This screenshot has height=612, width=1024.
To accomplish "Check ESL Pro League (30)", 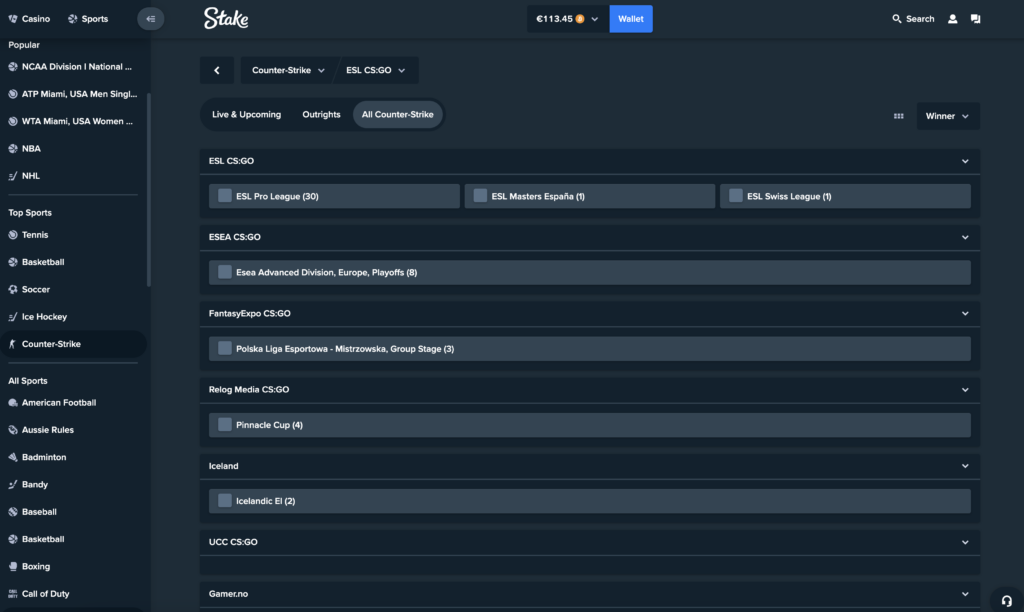I will tap(225, 196).
